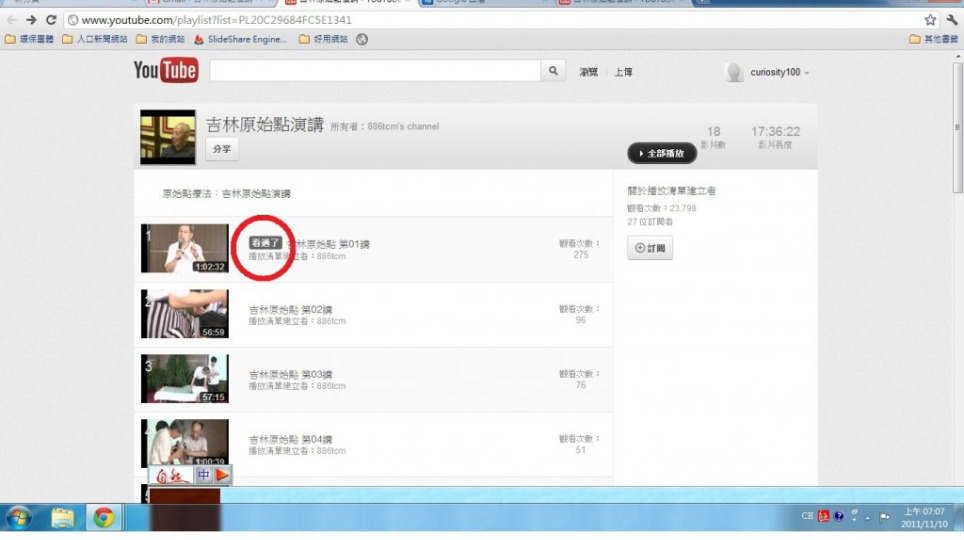This screenshot has height=540, width=964.
Task: Click the 上傳 upload menu item
Action: (623, 72)
